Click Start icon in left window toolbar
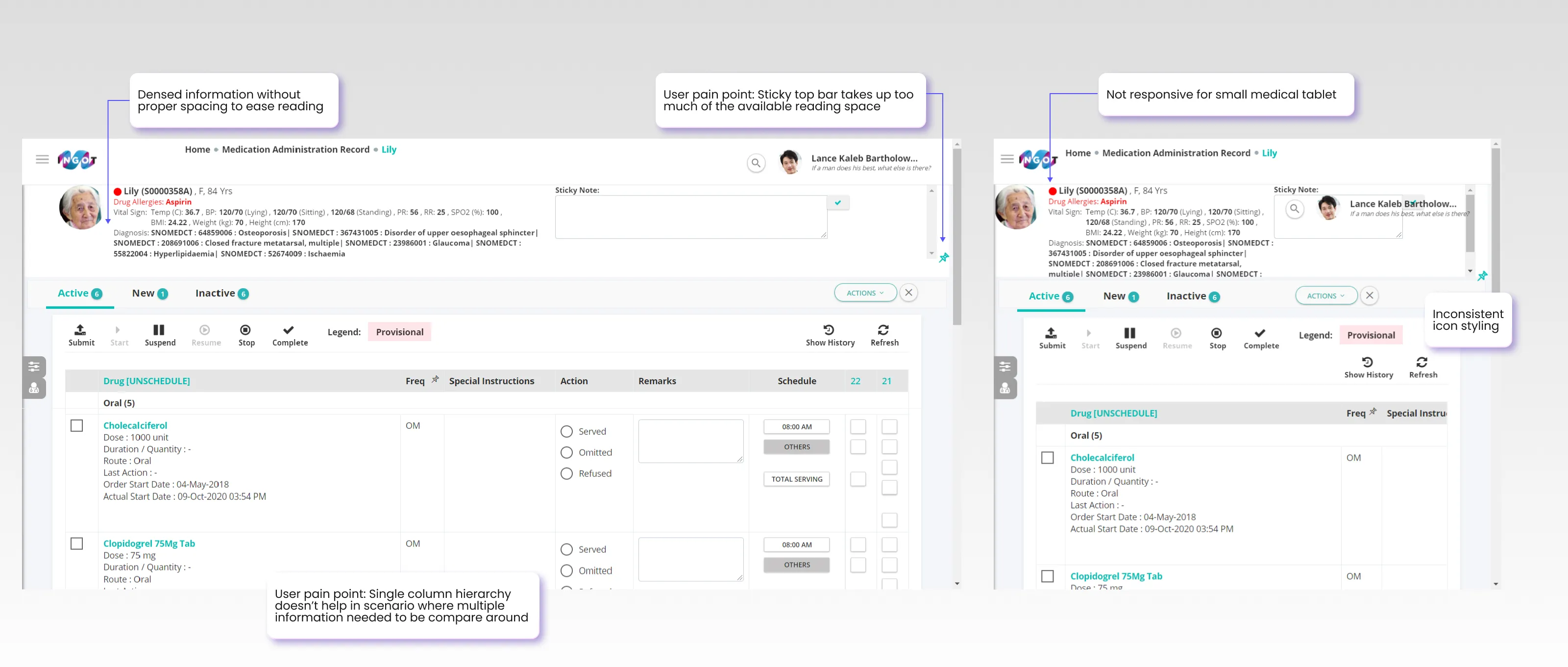The height and width of the screenshot is (667, 1568). coord(118,330)
